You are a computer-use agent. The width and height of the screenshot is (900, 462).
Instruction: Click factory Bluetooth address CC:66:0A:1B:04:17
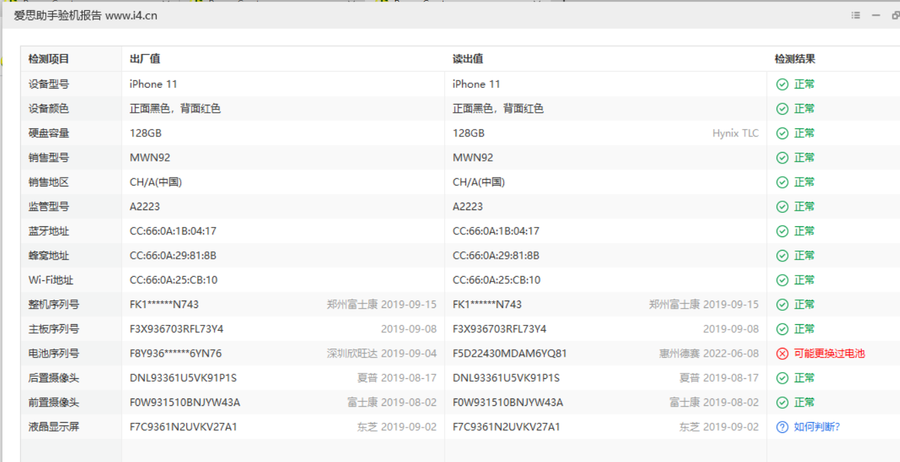tap(173, 231)
